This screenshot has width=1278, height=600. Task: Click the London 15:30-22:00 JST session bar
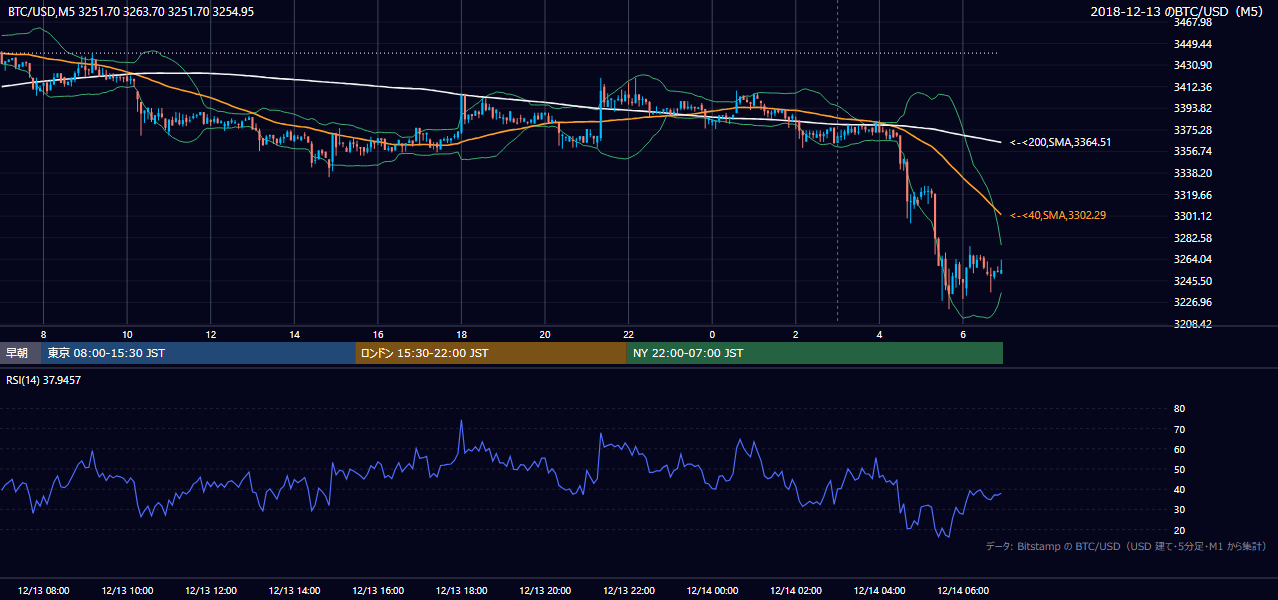click(490, 353)
